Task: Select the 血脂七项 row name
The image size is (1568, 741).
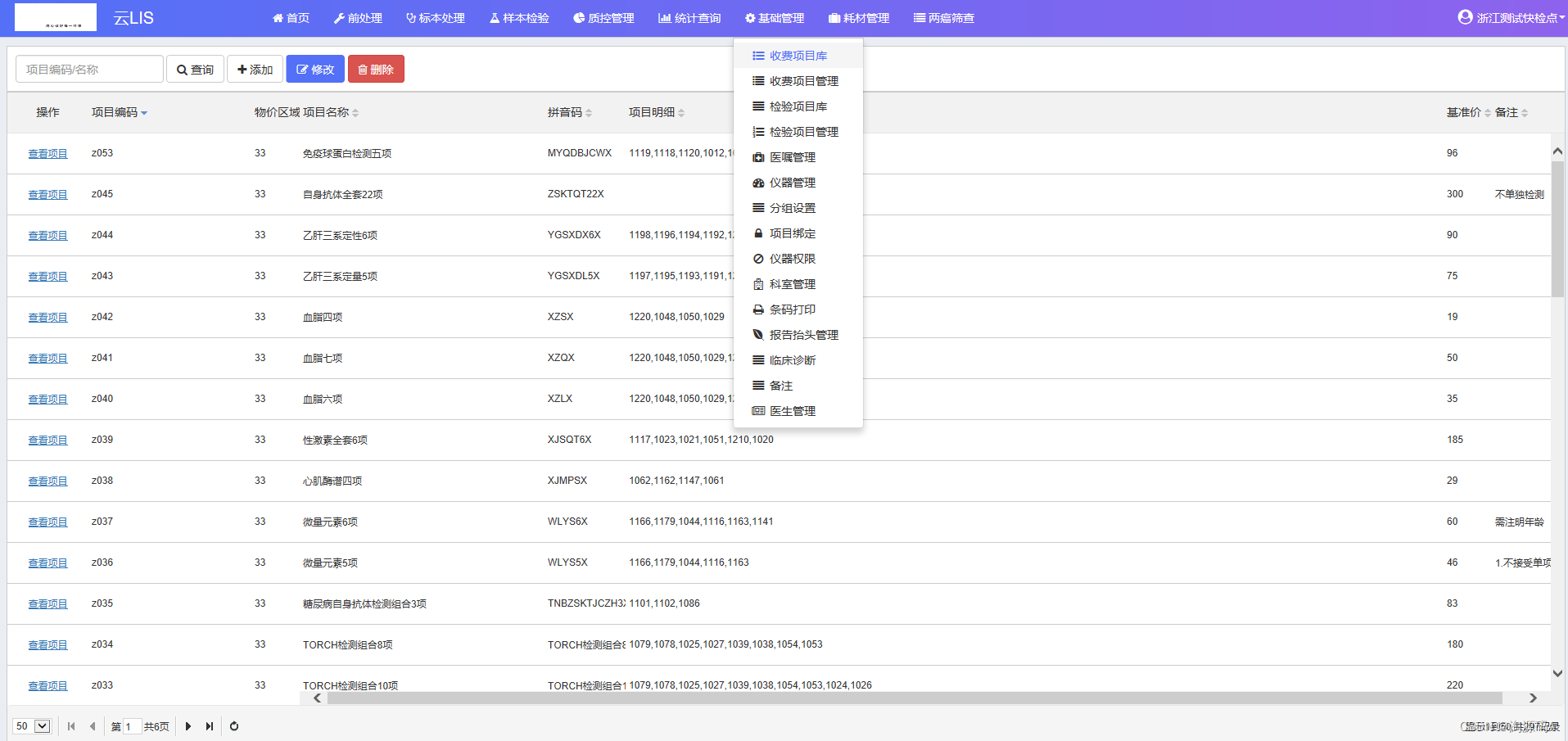Action: [x=323, y=359]
